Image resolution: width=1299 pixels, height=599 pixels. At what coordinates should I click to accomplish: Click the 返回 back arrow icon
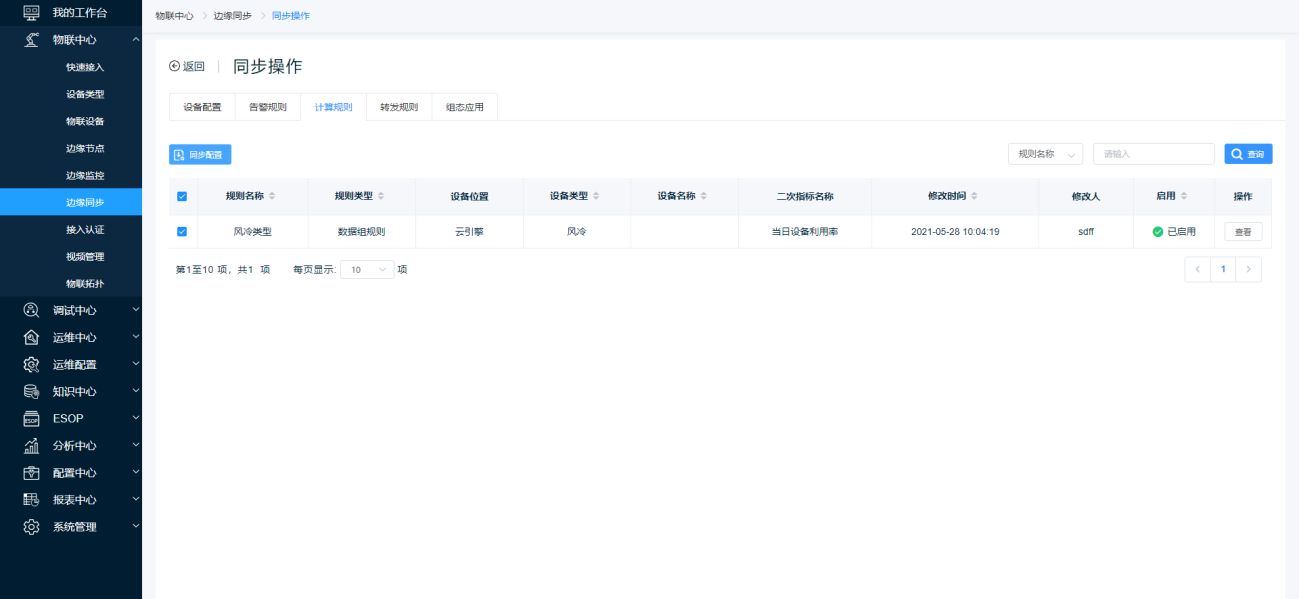175,66
